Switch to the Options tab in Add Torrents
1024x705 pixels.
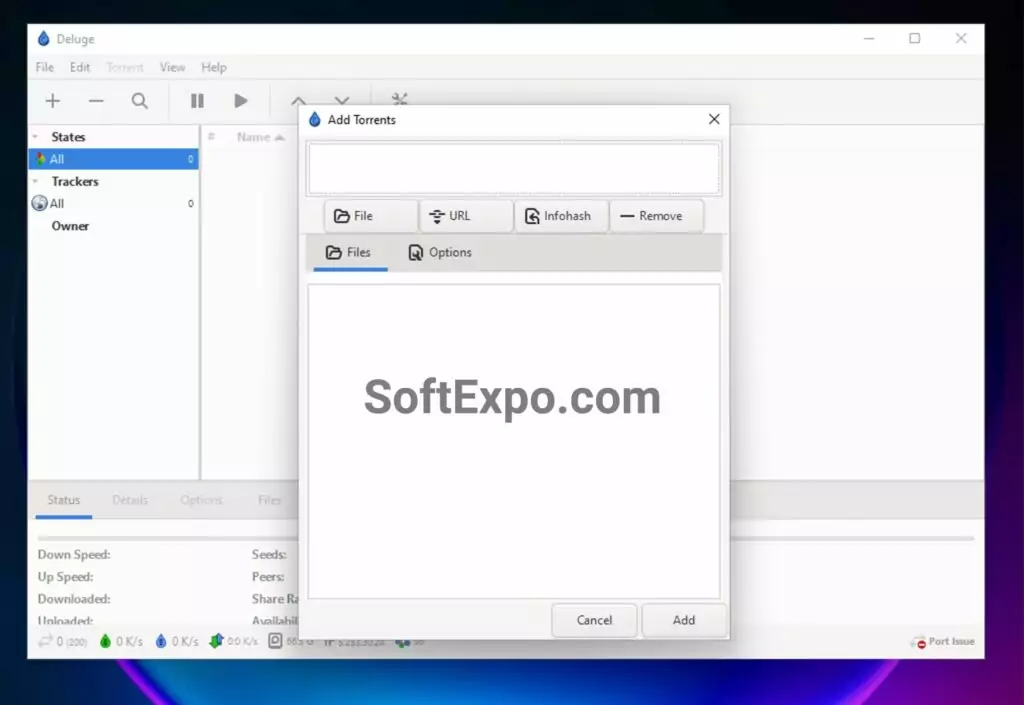438,252
